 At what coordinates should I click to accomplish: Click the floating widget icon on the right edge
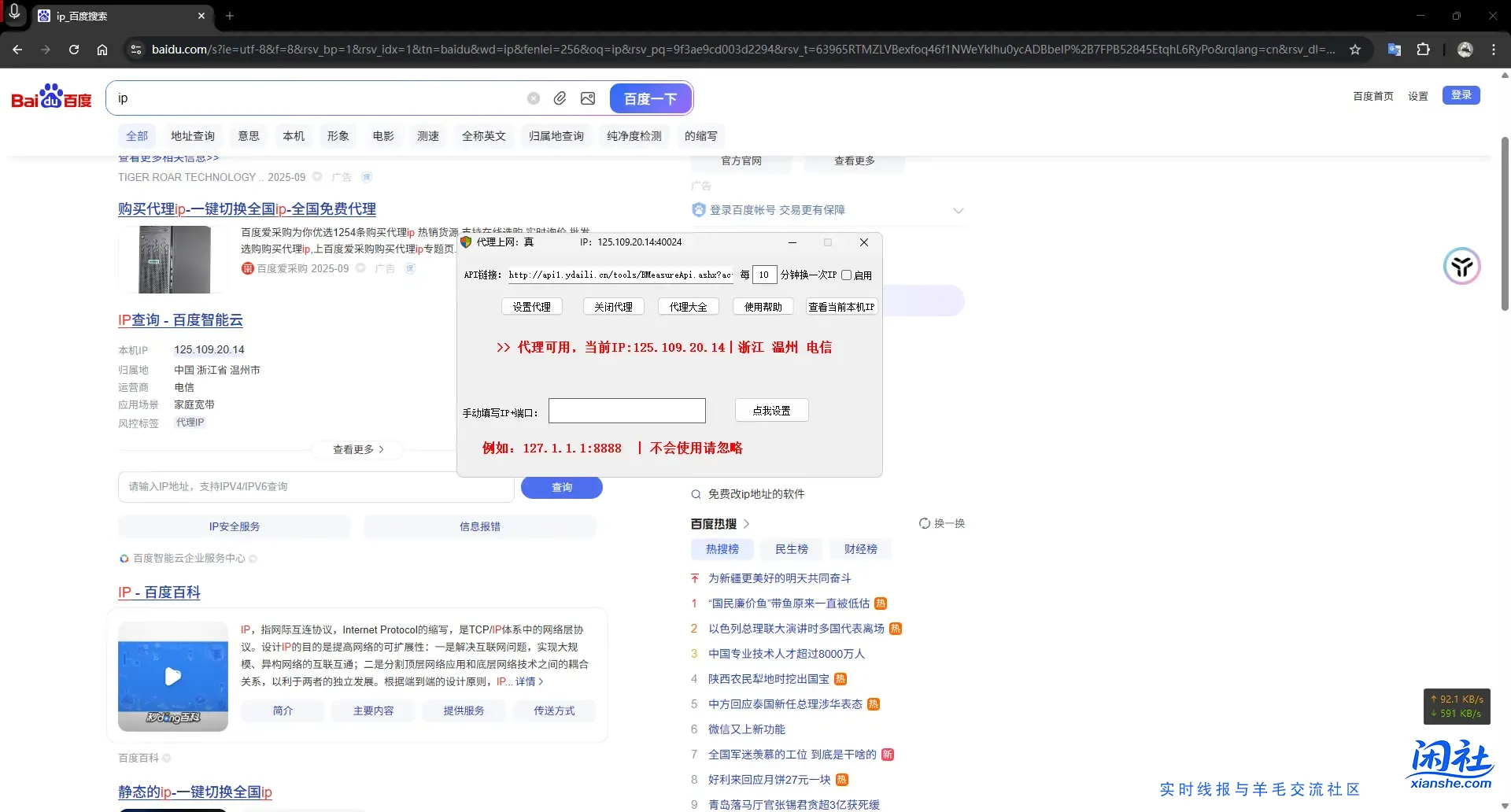(x=1461, y=266)
